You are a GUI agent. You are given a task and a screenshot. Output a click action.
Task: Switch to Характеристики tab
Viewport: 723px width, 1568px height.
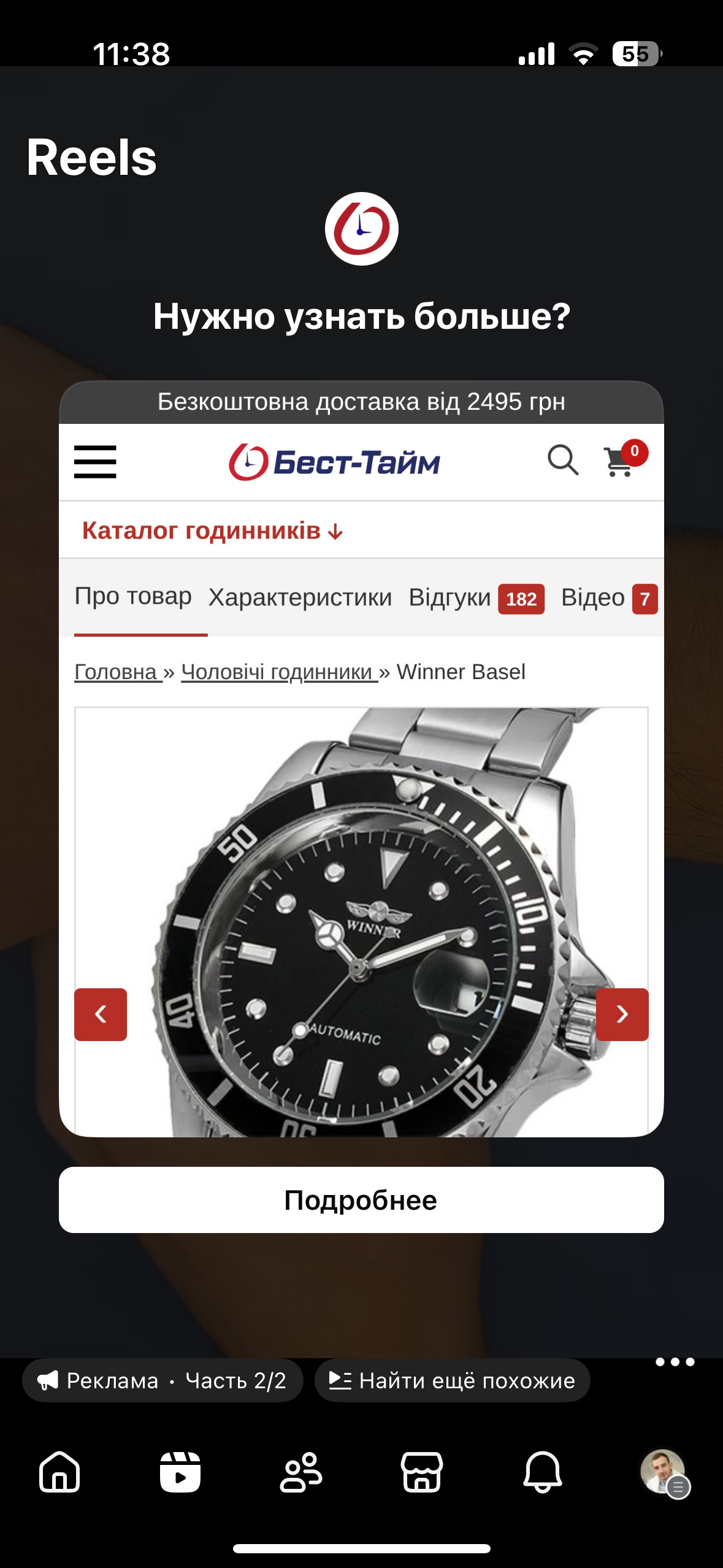click(x=300, y=597)
